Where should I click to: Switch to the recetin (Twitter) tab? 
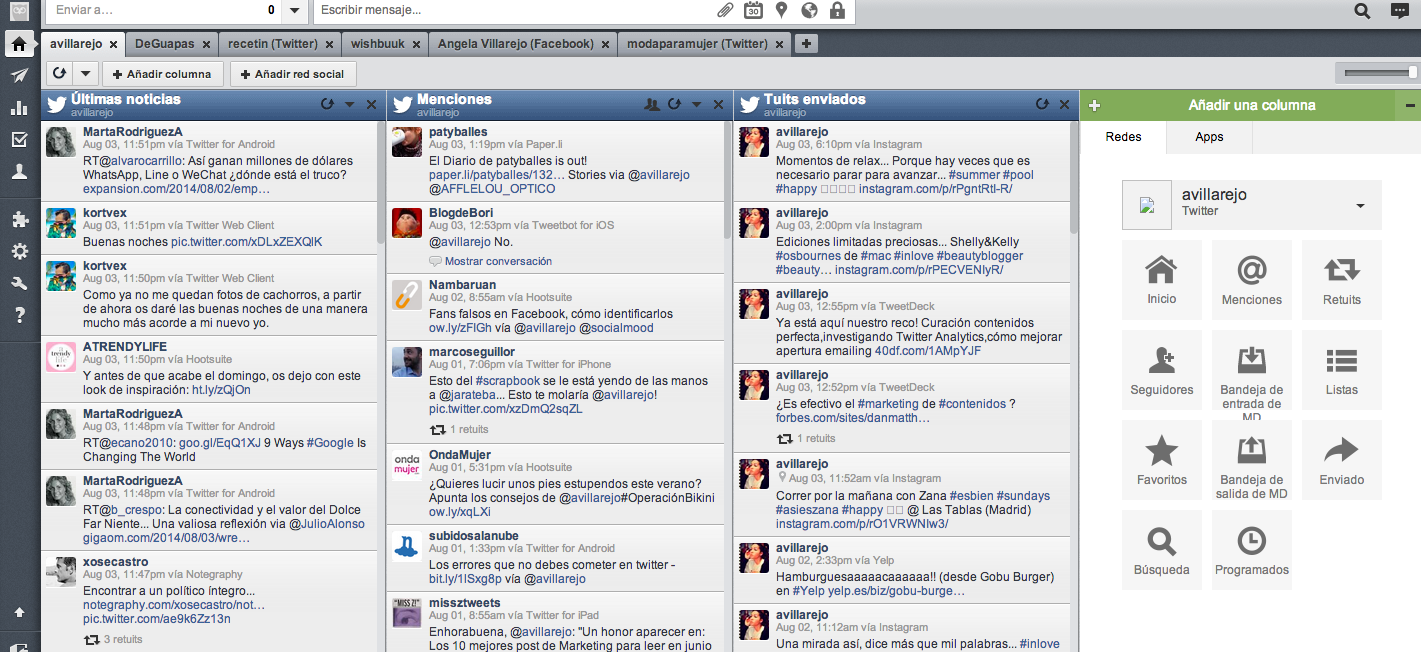pos(272,44)
